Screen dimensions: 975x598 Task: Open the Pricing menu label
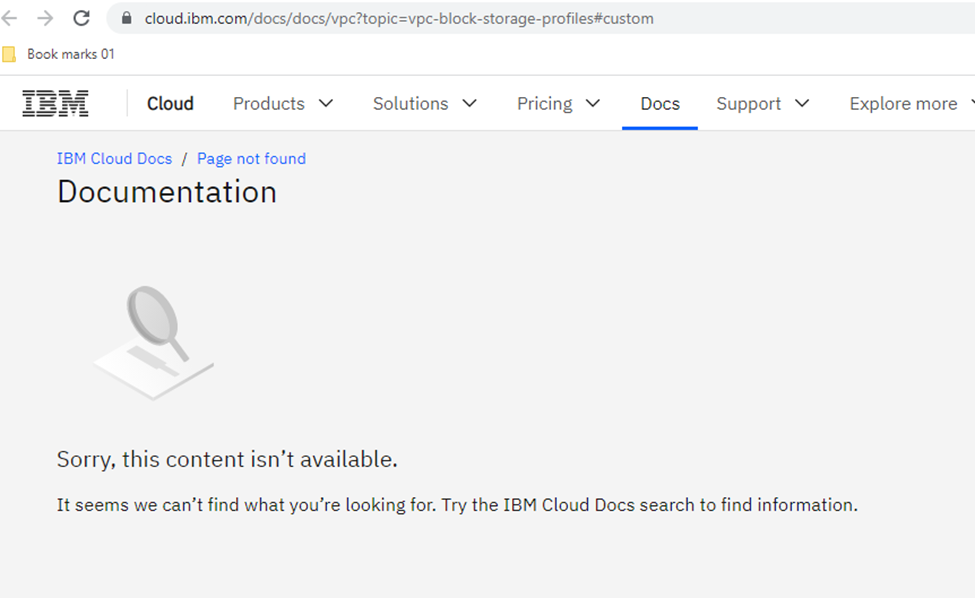[545, 104]
